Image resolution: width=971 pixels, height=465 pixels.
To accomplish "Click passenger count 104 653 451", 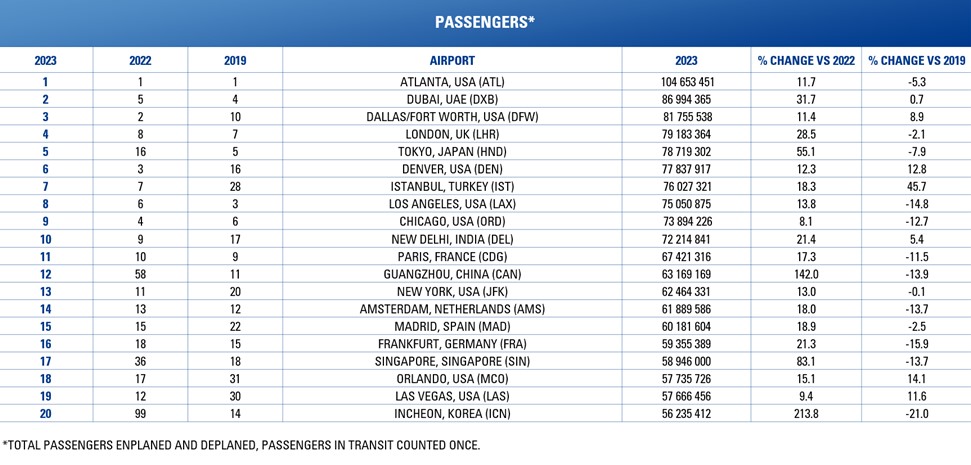I will click(686, 82).
